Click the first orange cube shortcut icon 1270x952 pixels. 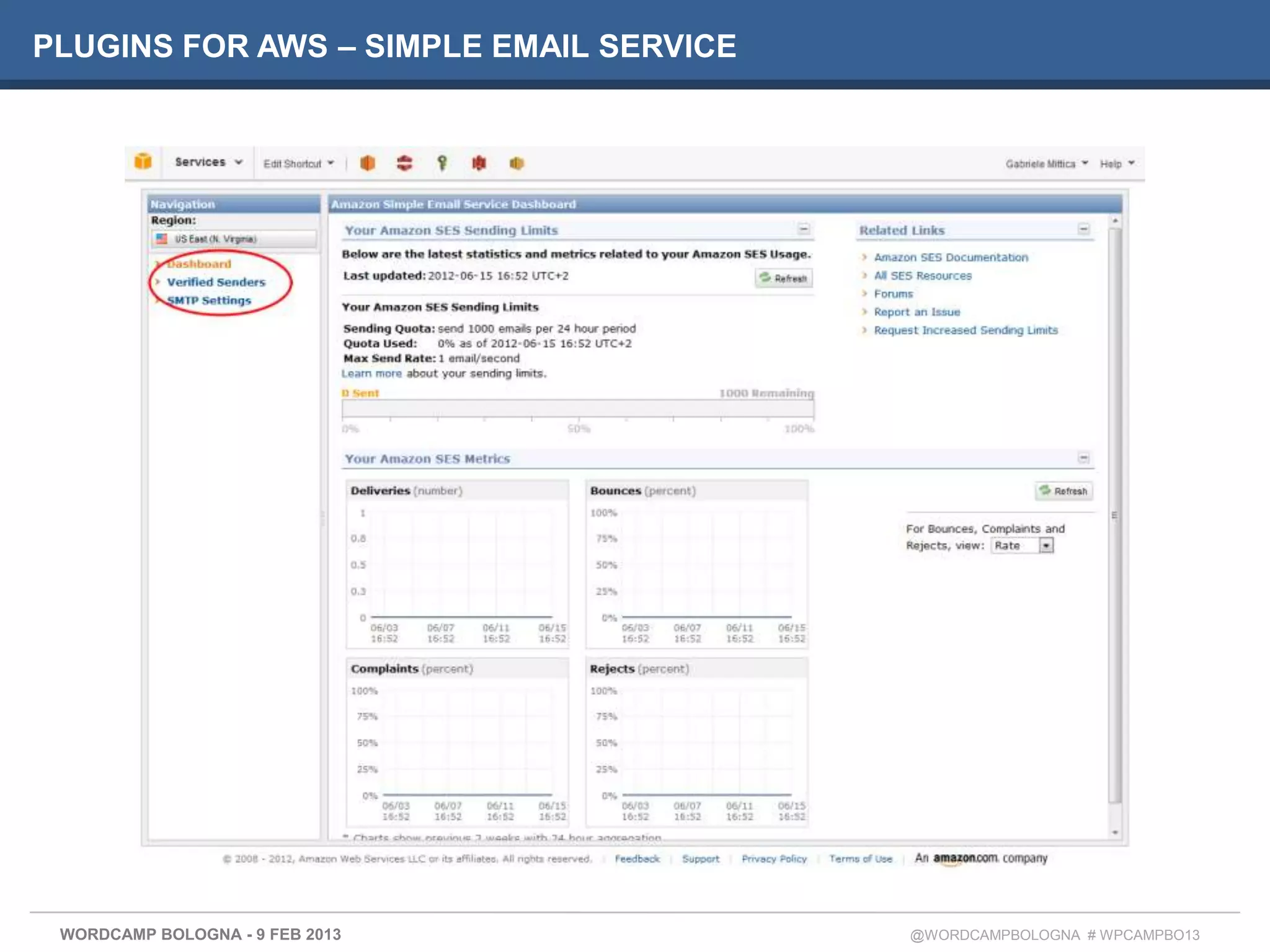point(368,163)
